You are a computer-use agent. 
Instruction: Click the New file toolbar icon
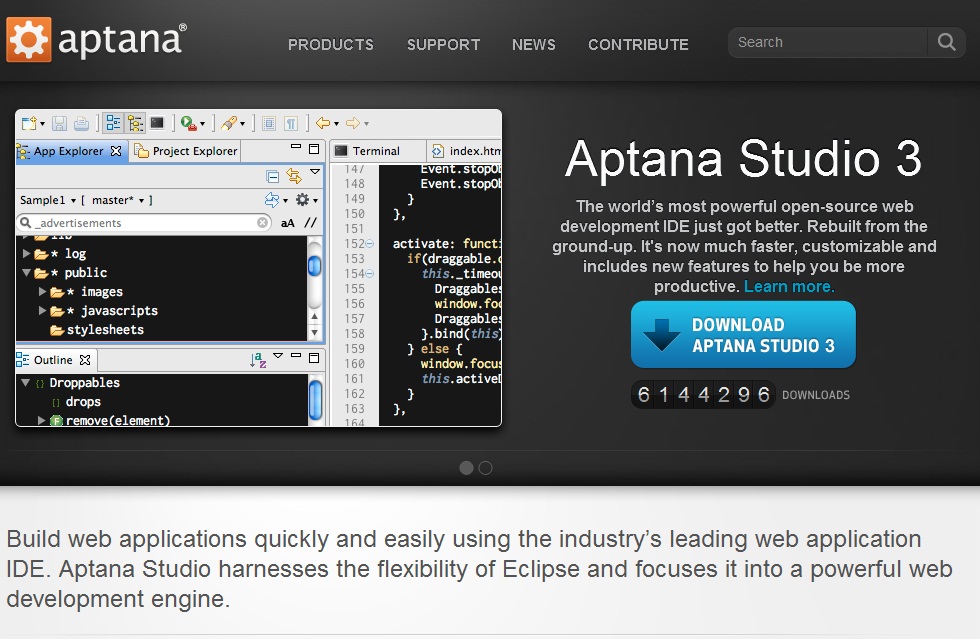coord(29,123)
